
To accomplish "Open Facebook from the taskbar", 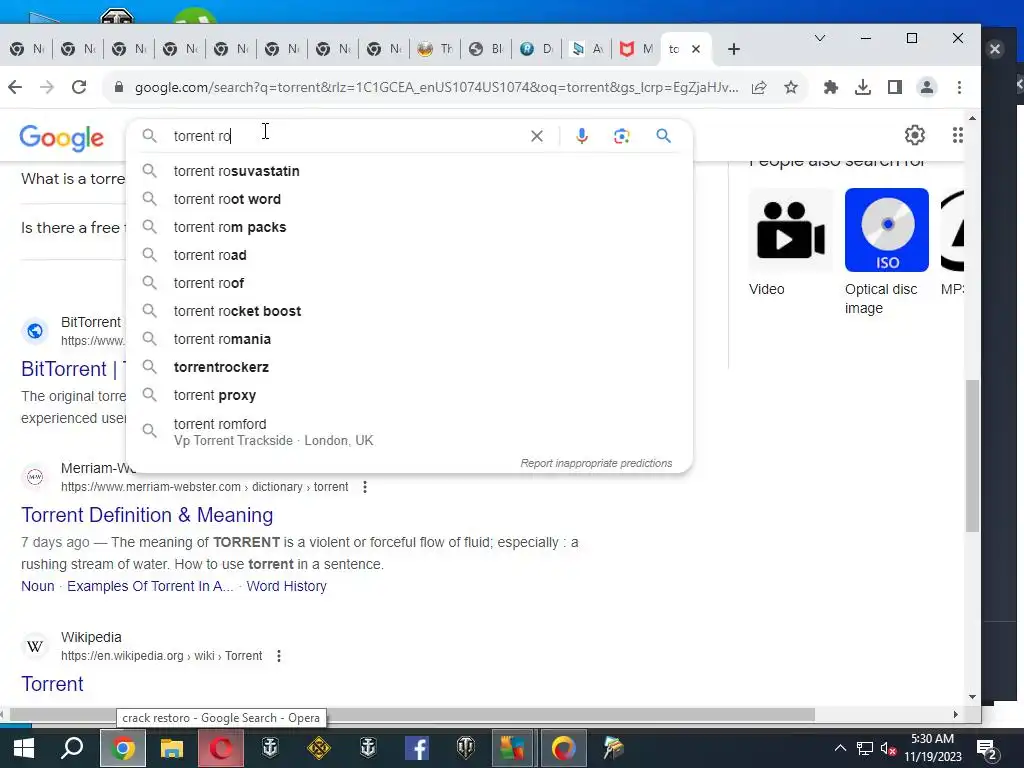I will (x=417, y=748).
